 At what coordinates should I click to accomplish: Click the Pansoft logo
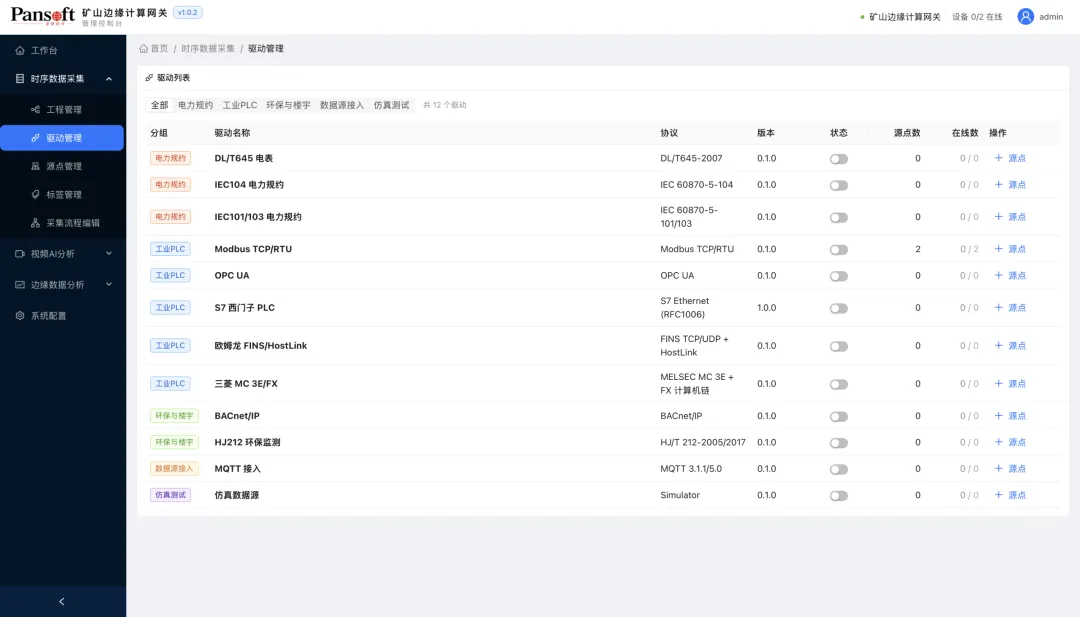(x=43, y=16)
